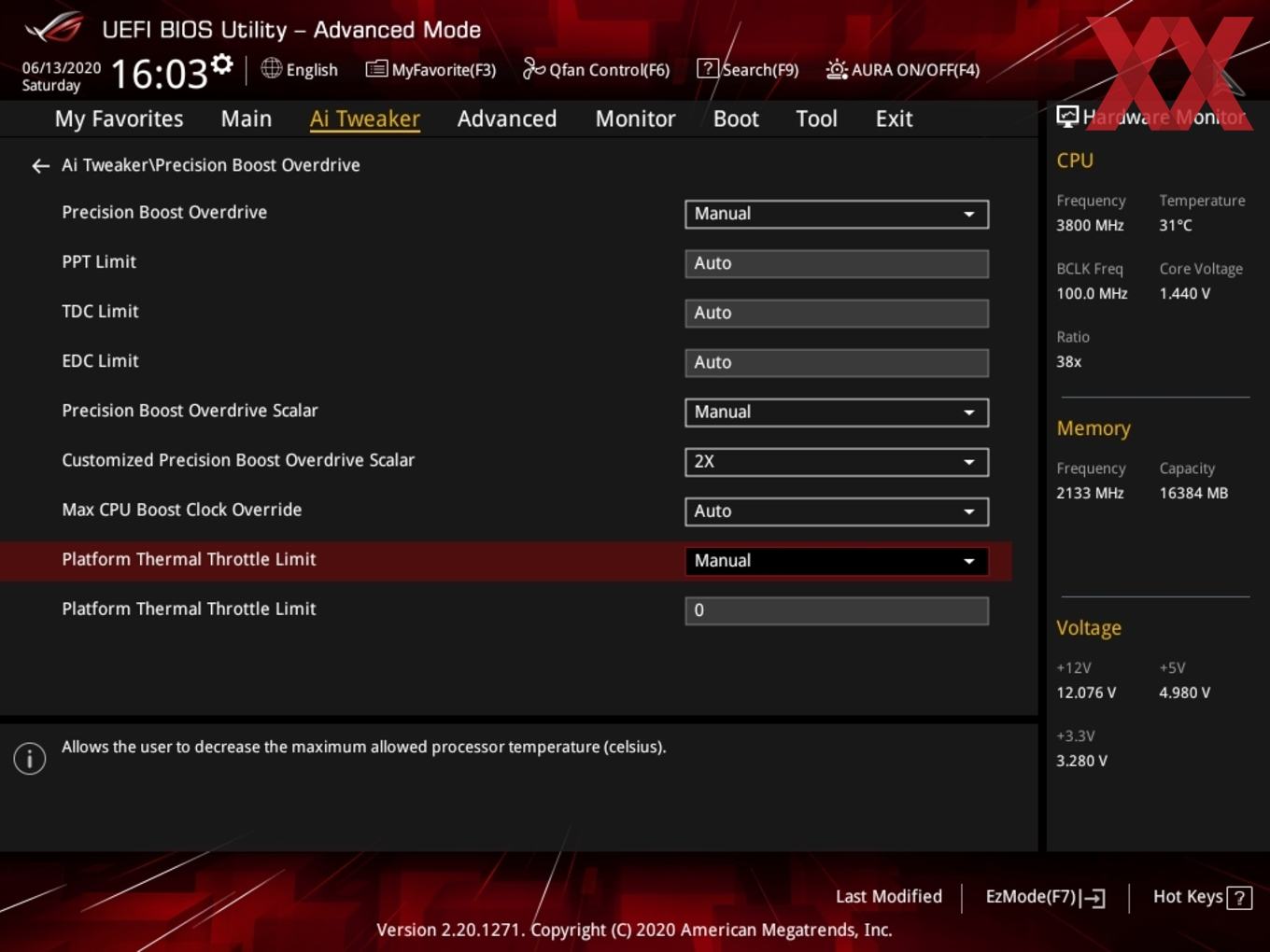Select the Exit tab

pos(894,119)
